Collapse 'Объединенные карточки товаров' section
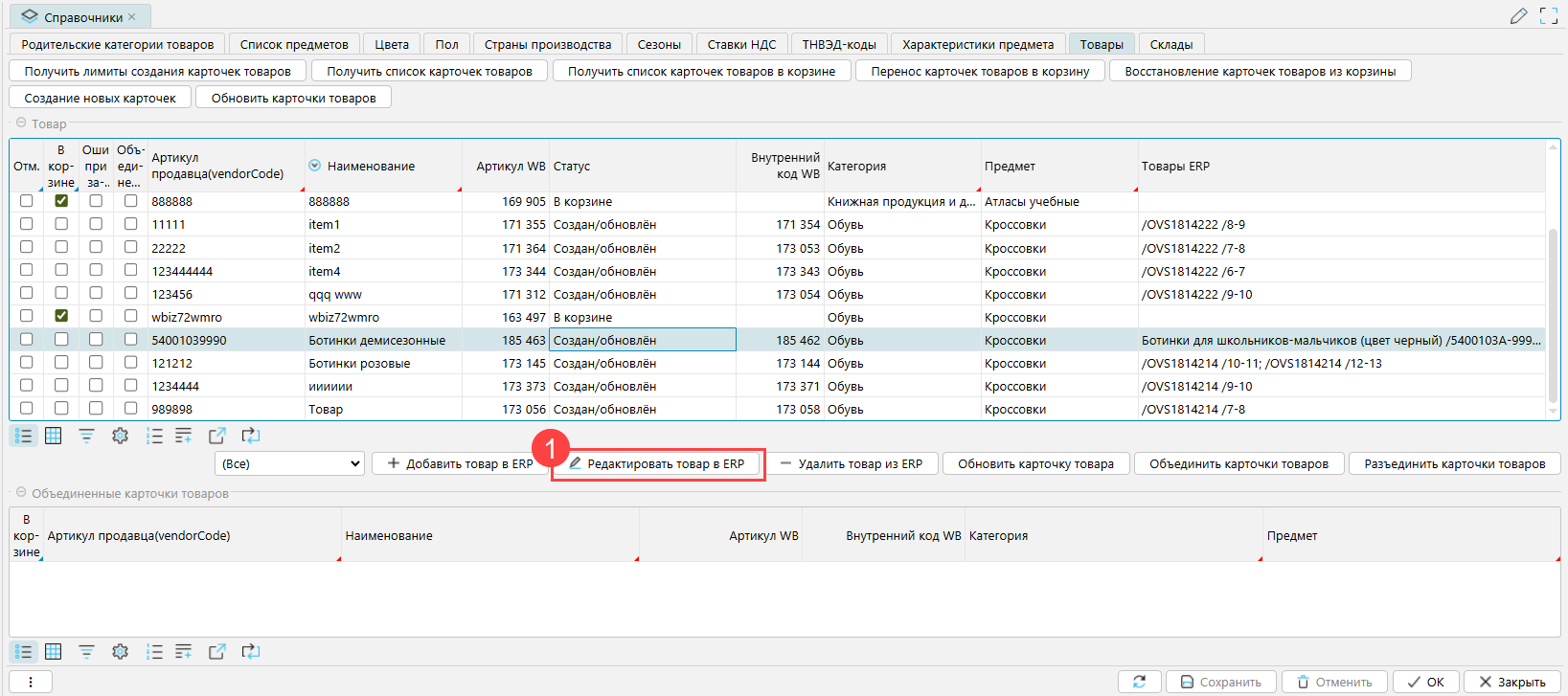The image size is (1568, 696). (21, 493)
